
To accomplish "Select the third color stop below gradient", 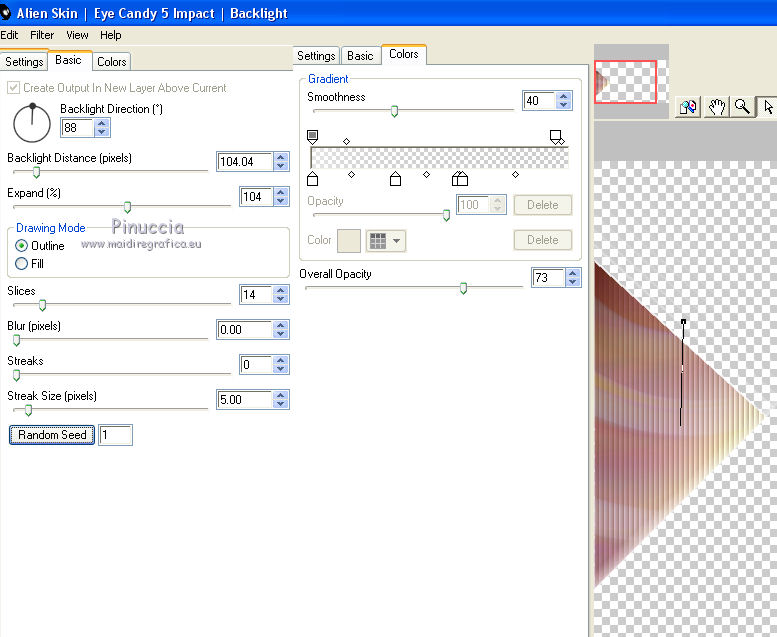I will [x=459, y=178].
